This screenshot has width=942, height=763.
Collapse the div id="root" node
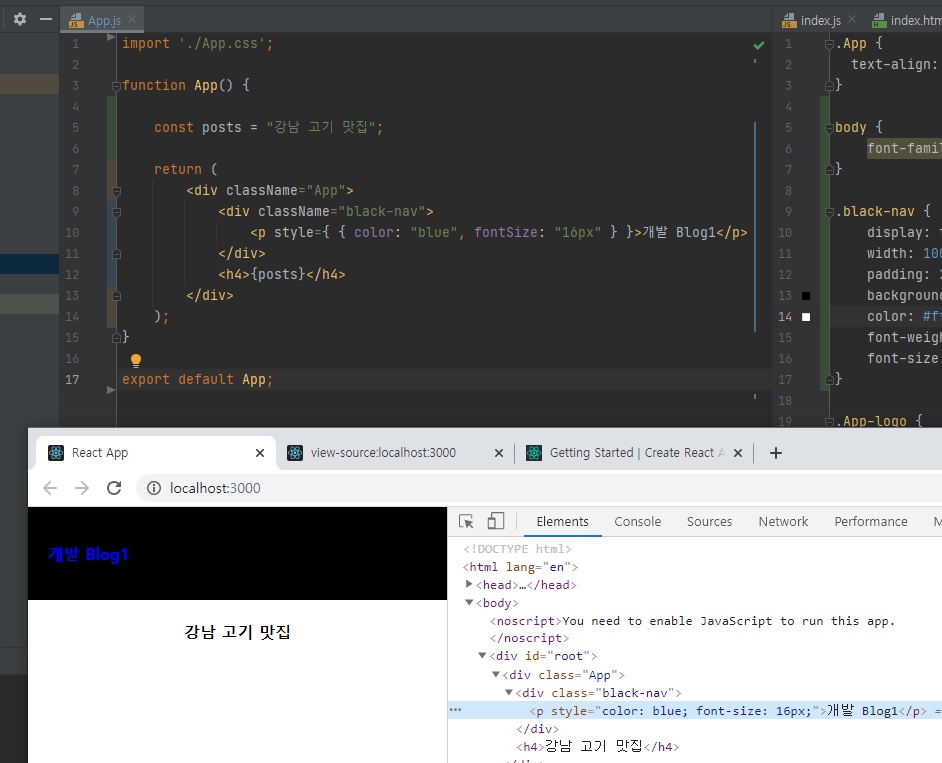482,655
